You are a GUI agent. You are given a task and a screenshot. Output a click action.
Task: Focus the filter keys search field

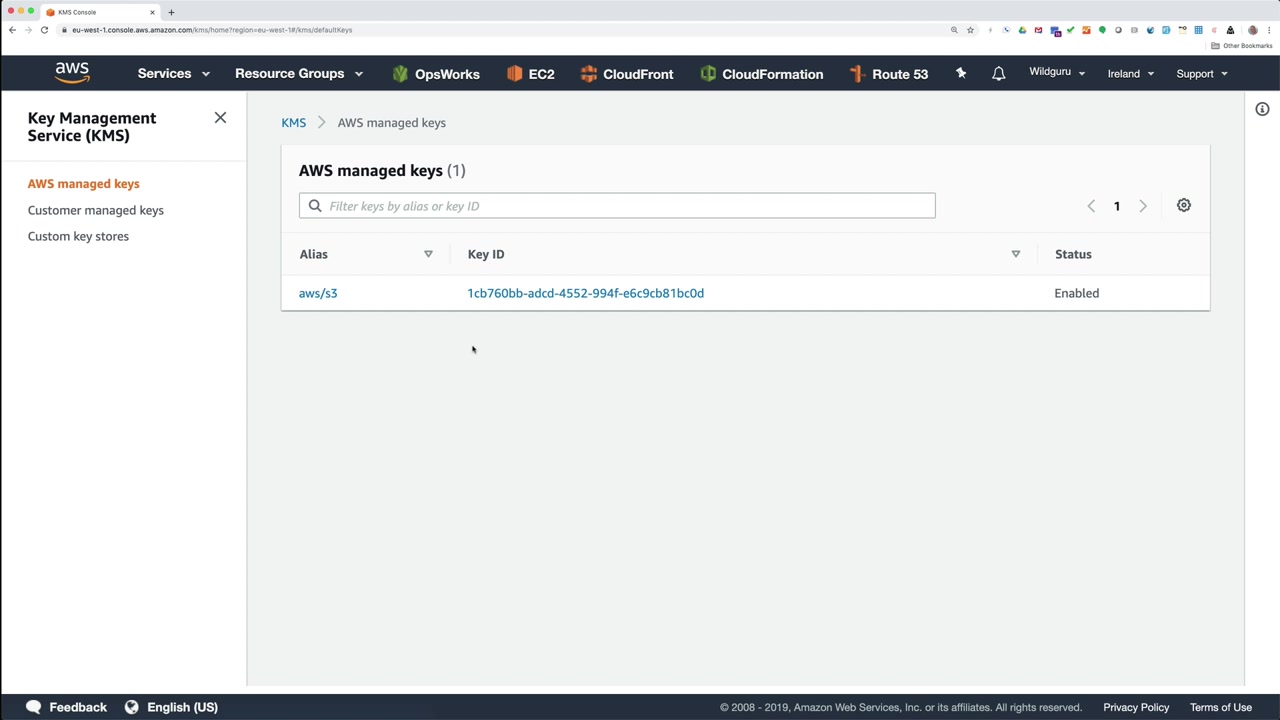[617, 206]
